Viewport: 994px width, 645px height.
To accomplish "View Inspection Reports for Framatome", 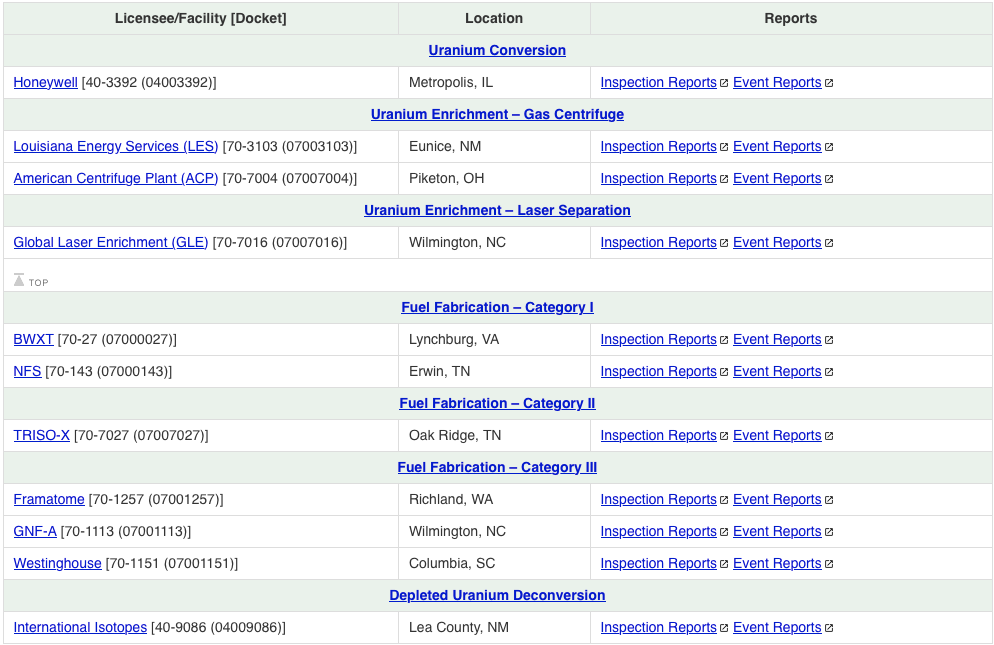I will 659,499.
